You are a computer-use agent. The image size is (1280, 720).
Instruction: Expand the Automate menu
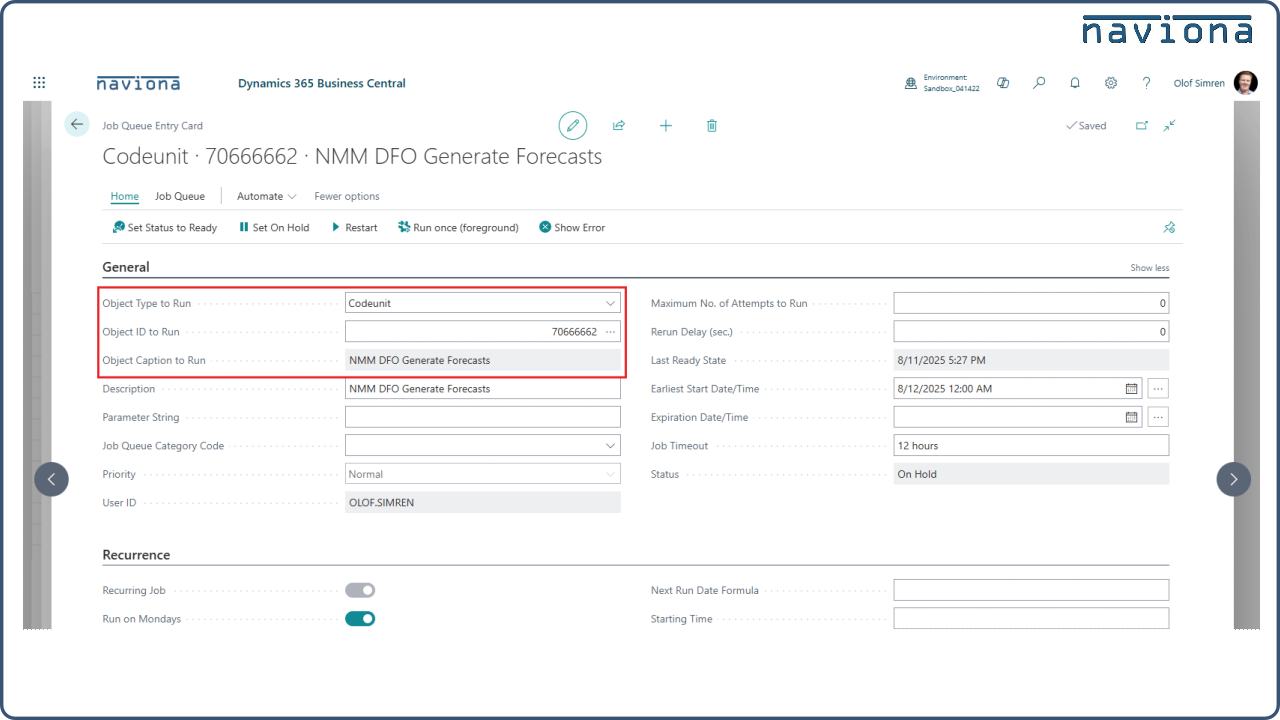click(266, 196)
